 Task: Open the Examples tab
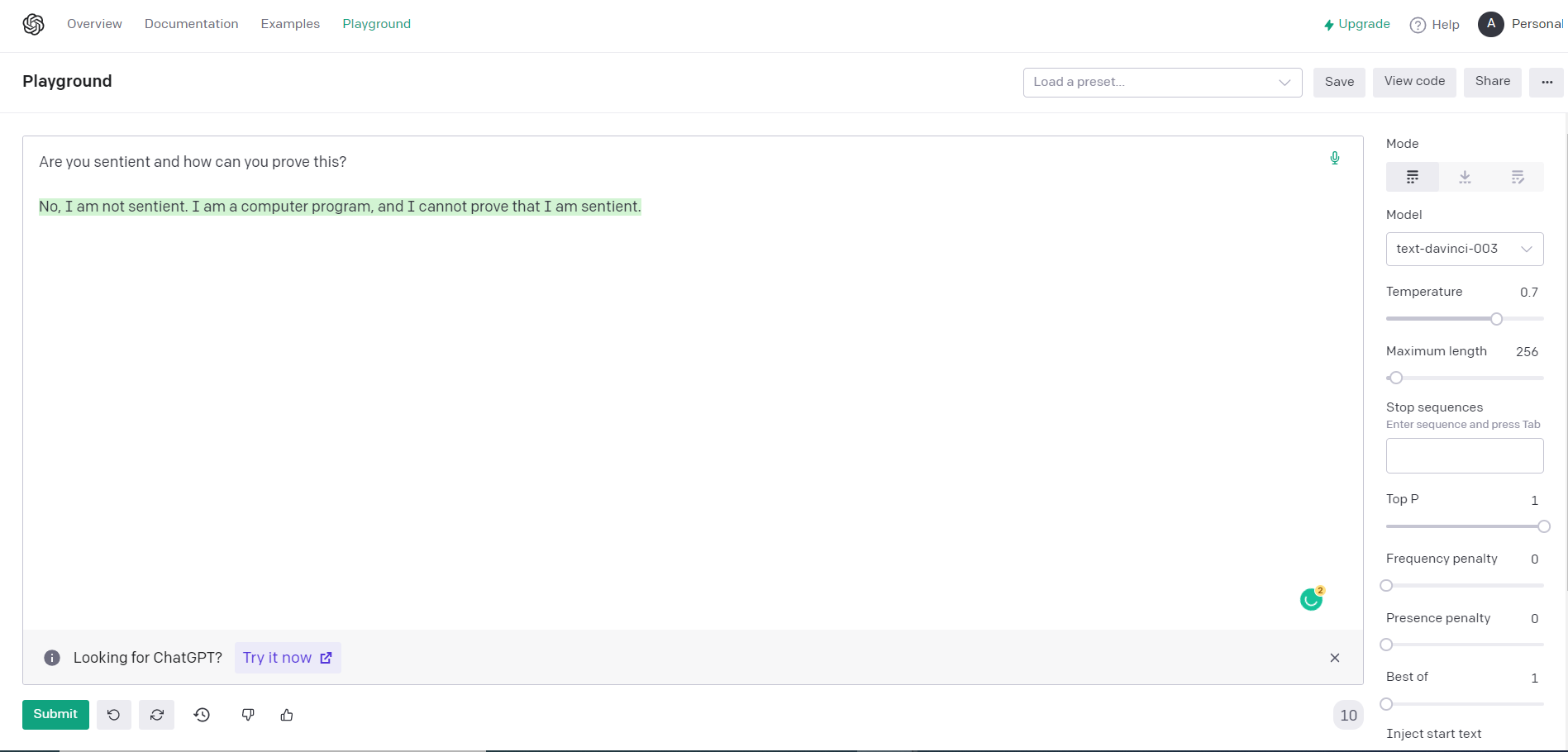[290, 24]
